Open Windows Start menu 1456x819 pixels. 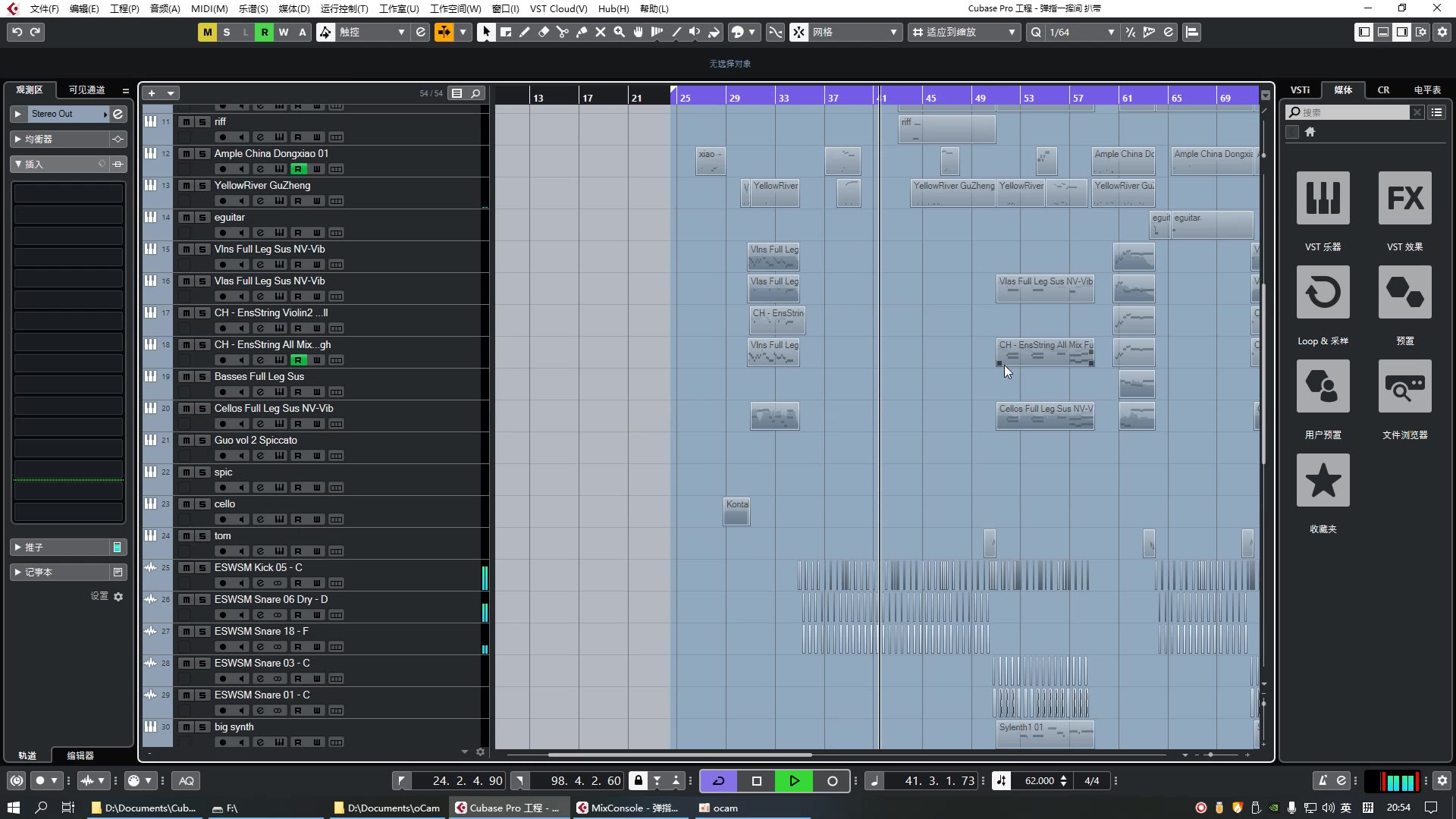[14, 808]
